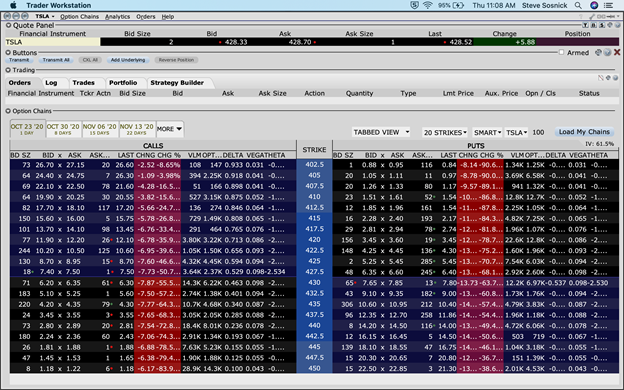
Task: Open the TABBED VIEW dropdown
Action: [380, 132]
